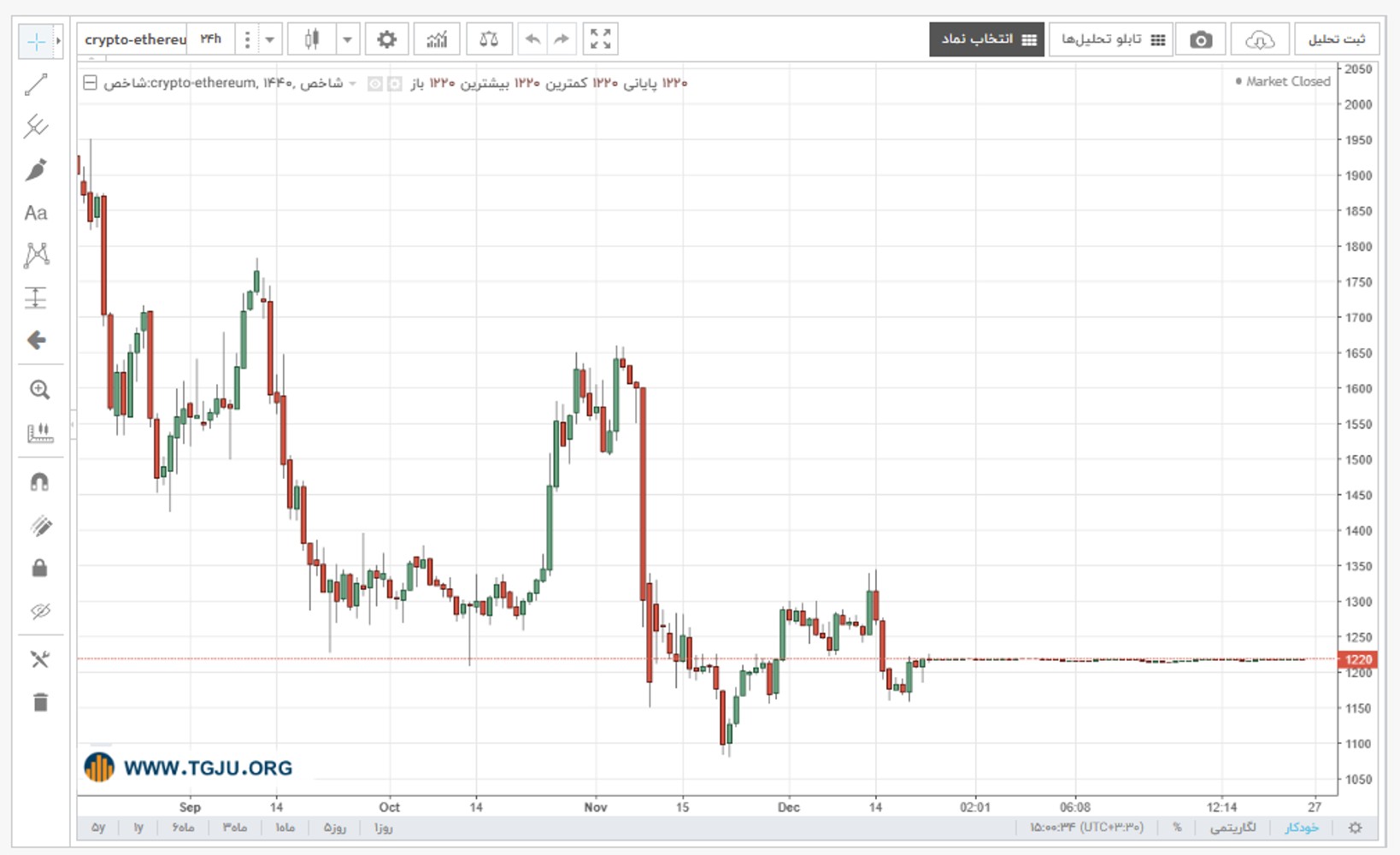Select the ruler measure tool

[39, 433]
